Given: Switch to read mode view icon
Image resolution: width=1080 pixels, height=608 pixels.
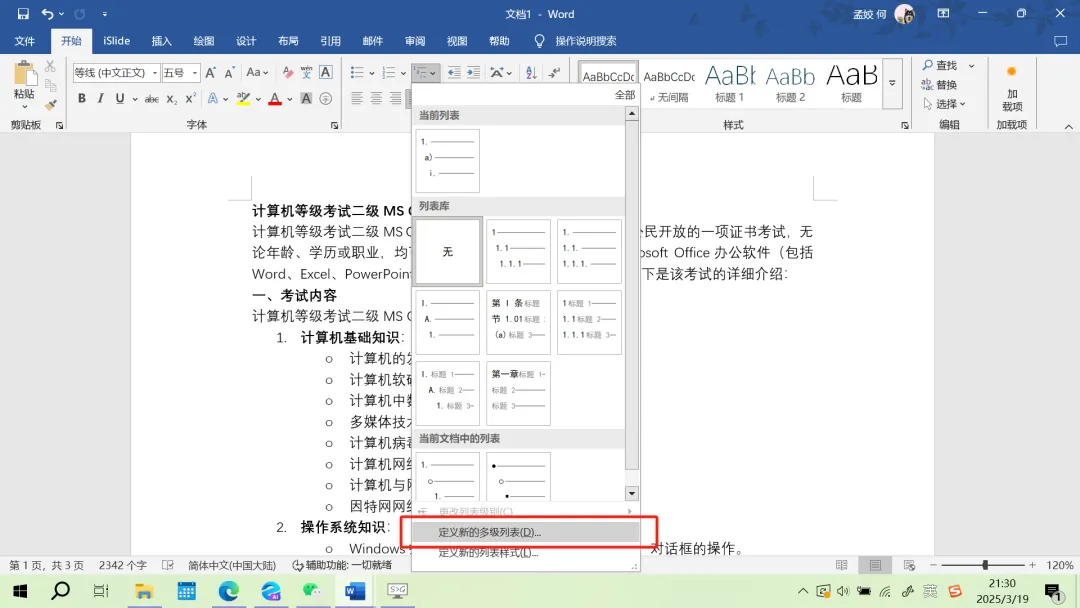Looking at the screenshot, I should click(842, 565).
